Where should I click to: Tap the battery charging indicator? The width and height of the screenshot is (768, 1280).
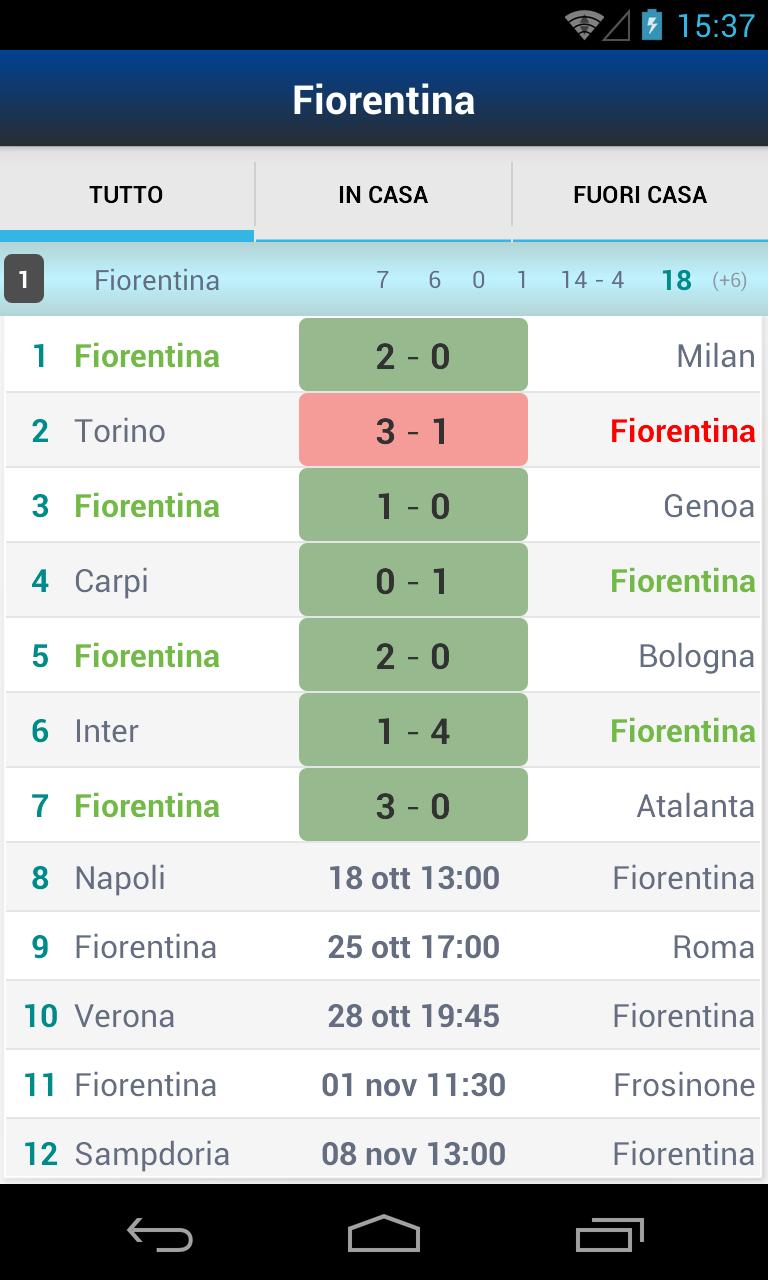click(653, 22)
